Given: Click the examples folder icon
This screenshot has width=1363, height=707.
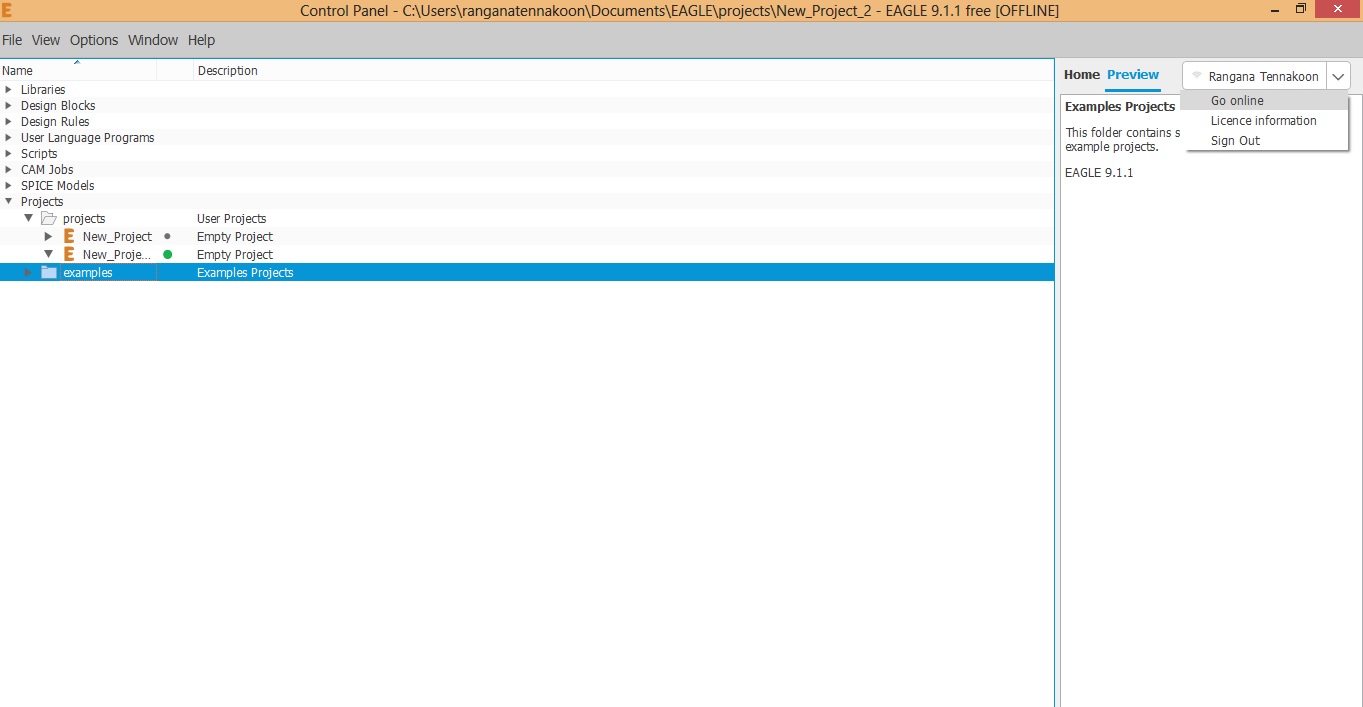Looking at the screenshot, I should 49,272.
